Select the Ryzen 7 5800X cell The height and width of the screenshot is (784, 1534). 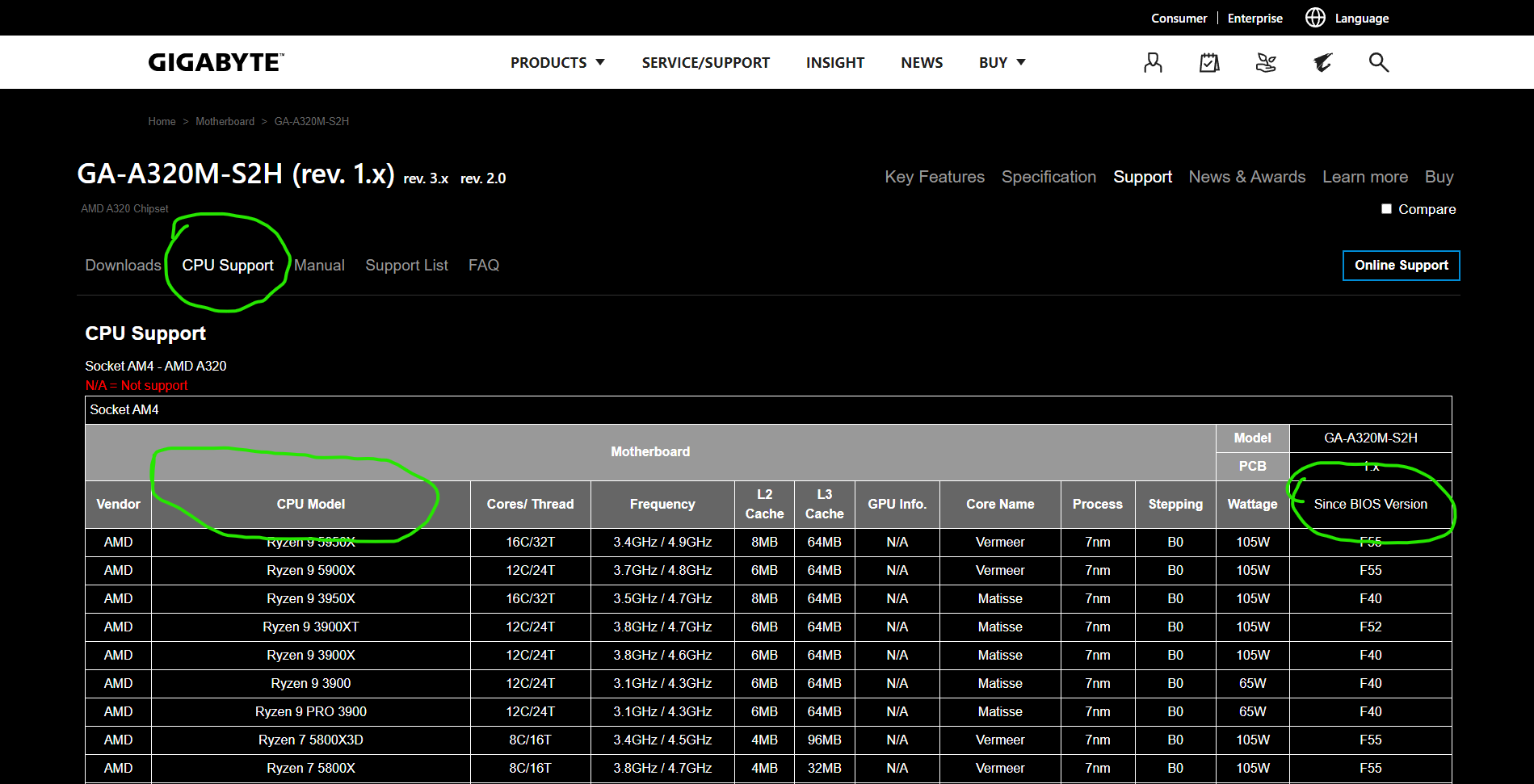311,769
